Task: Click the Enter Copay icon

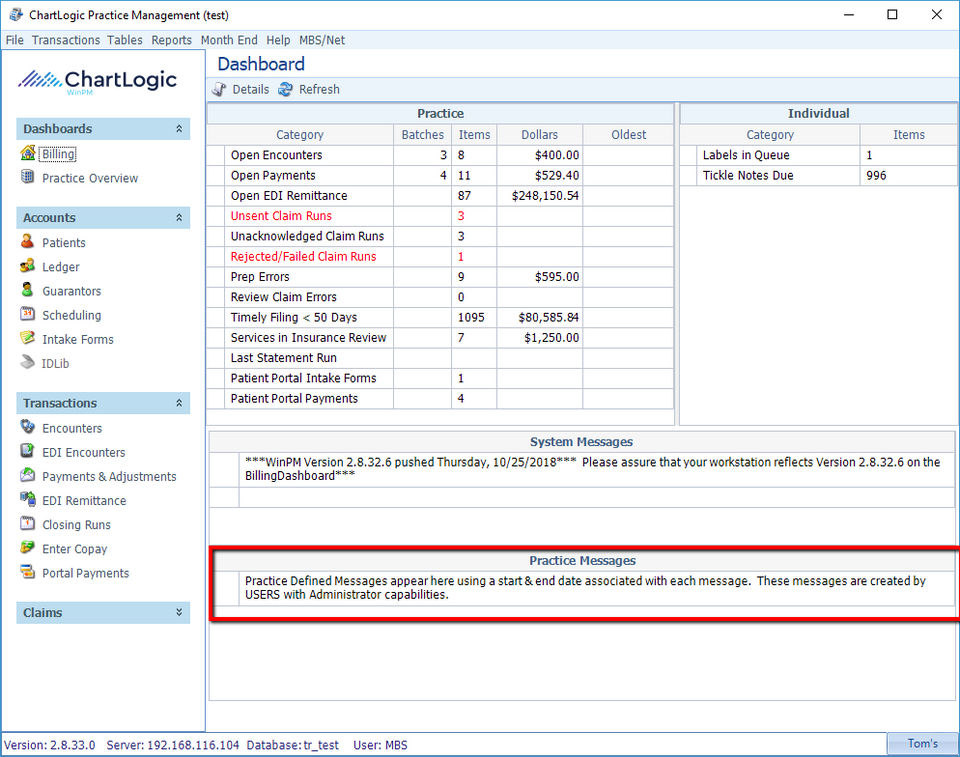Action: coord(28,548)
